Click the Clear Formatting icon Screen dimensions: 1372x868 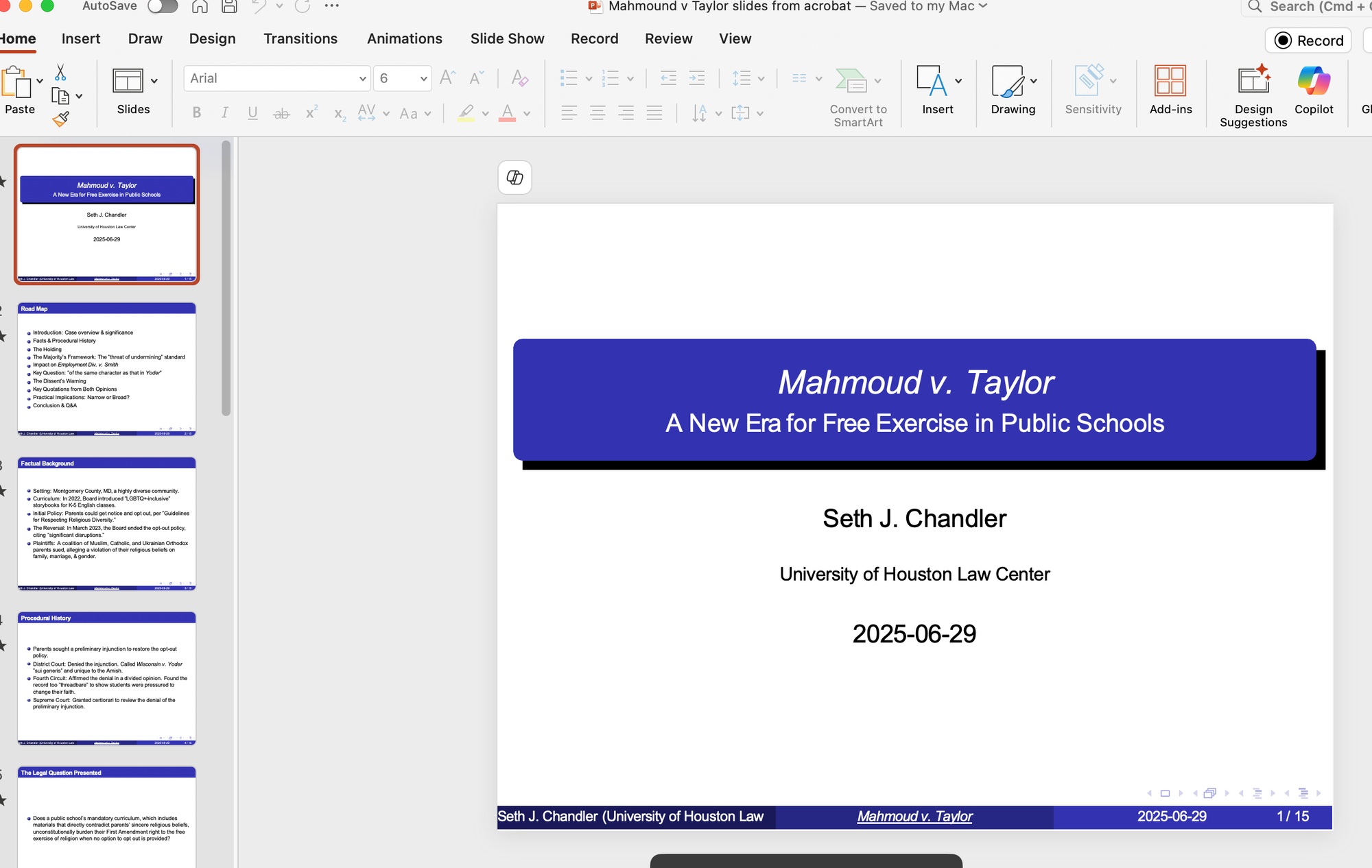519,78
